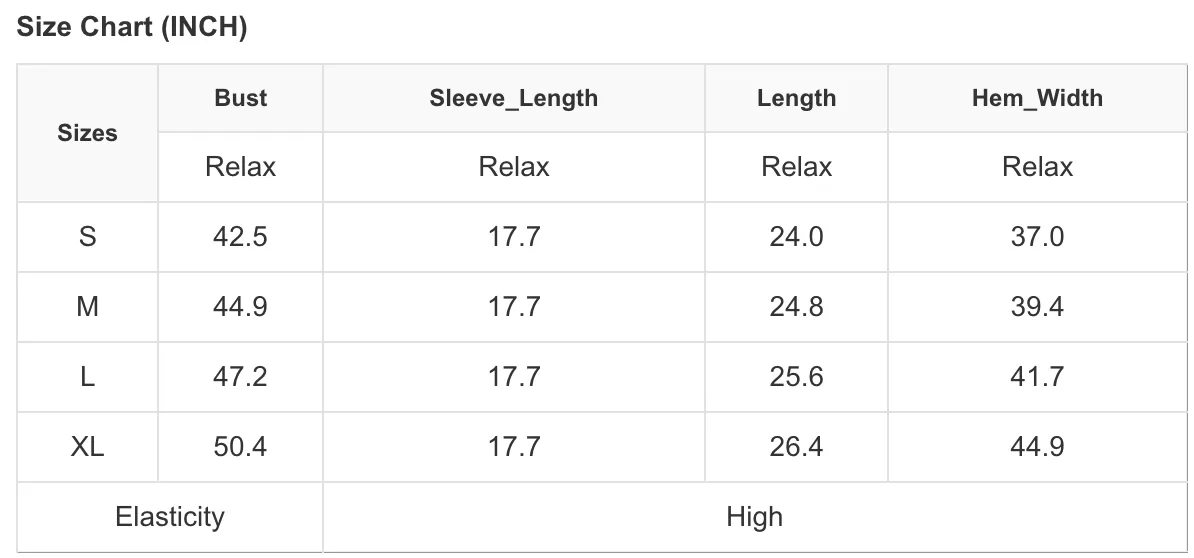Select the Sizes column header
This screenshot has width=1194, height=558.
pos(88,133)
